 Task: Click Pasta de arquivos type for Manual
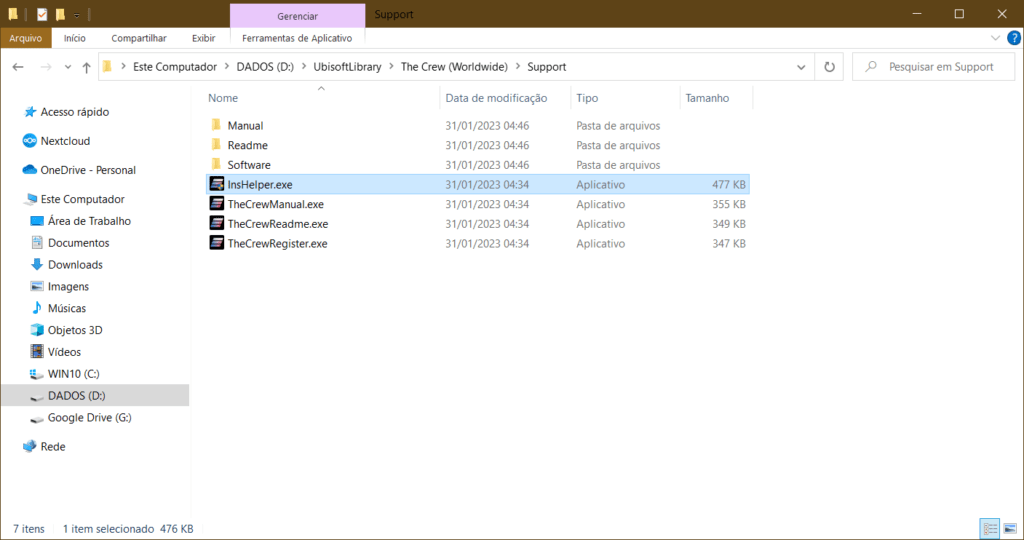[x=618, y=125]
